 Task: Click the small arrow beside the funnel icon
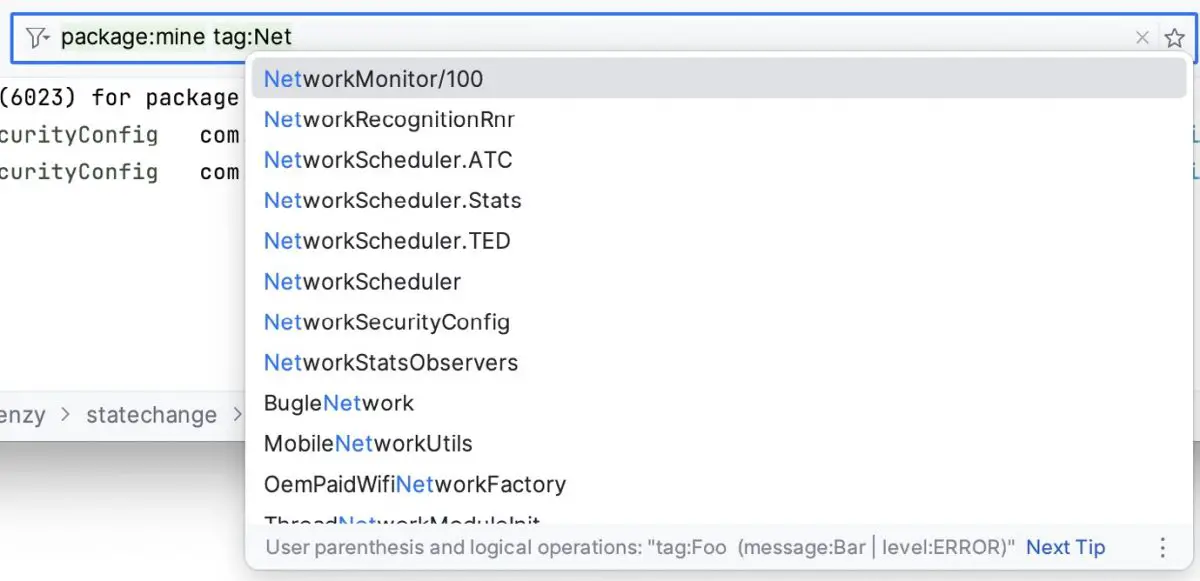pyautogui.click(x=45, y=41)
